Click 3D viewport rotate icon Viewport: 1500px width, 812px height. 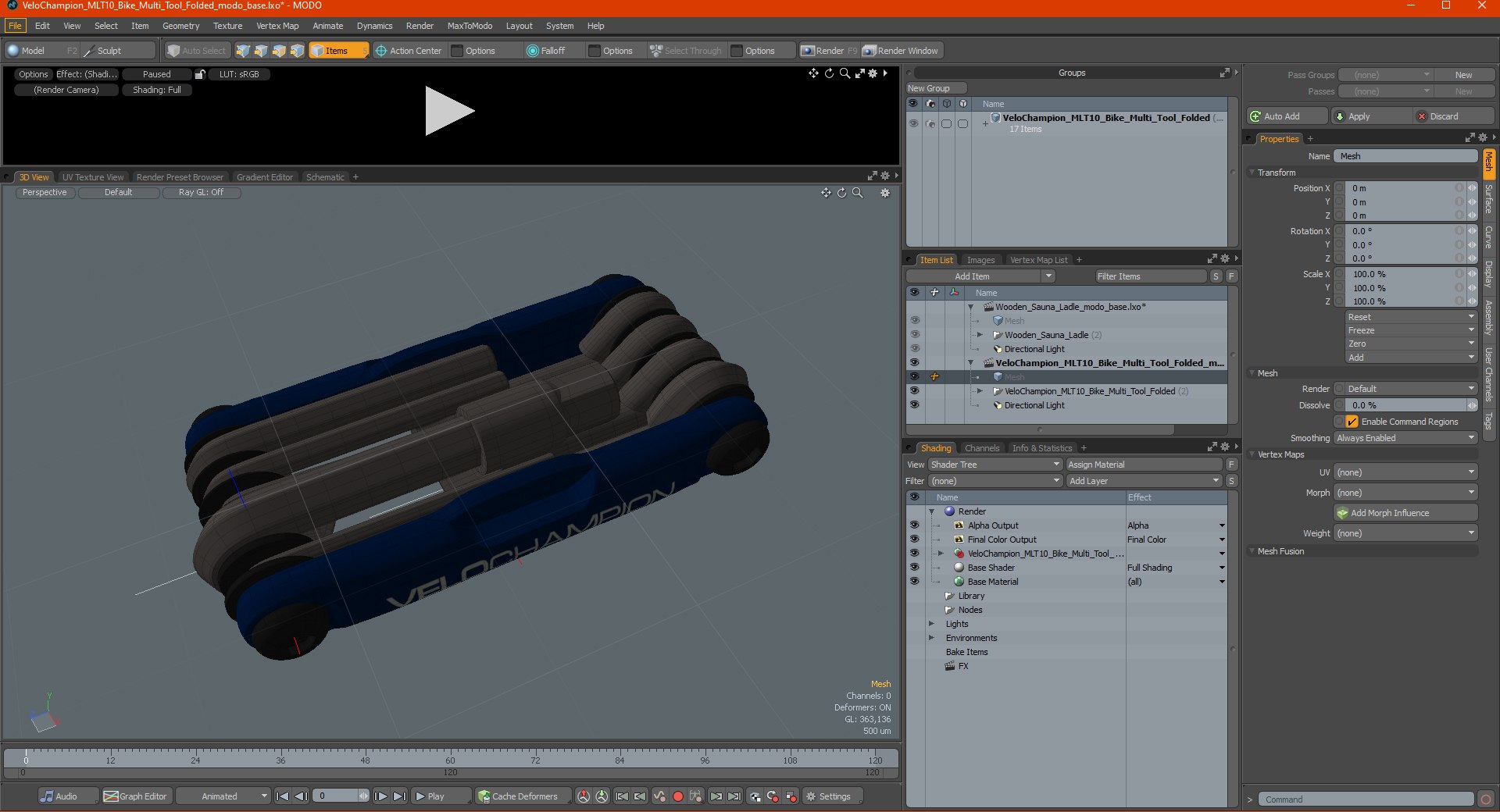pyautogui.click(x=841, y=193)
